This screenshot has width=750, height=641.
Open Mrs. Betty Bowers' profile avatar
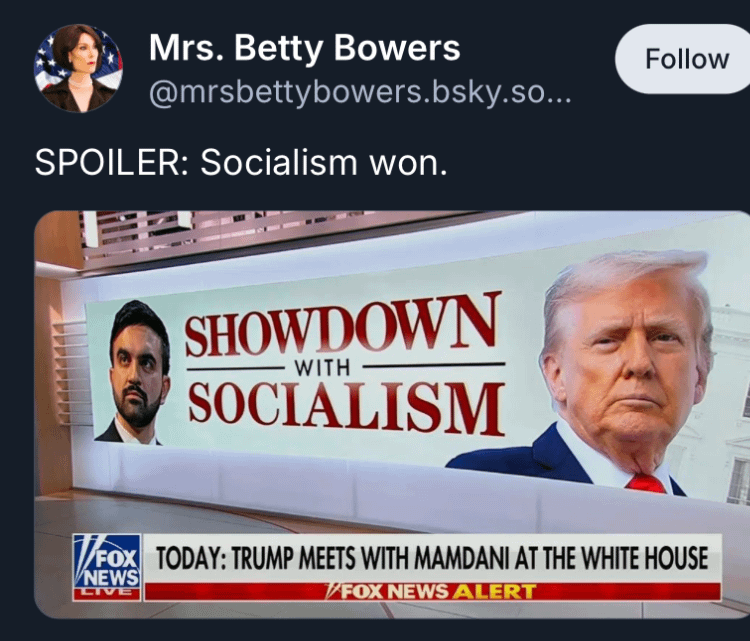click(x=78, y=68)
